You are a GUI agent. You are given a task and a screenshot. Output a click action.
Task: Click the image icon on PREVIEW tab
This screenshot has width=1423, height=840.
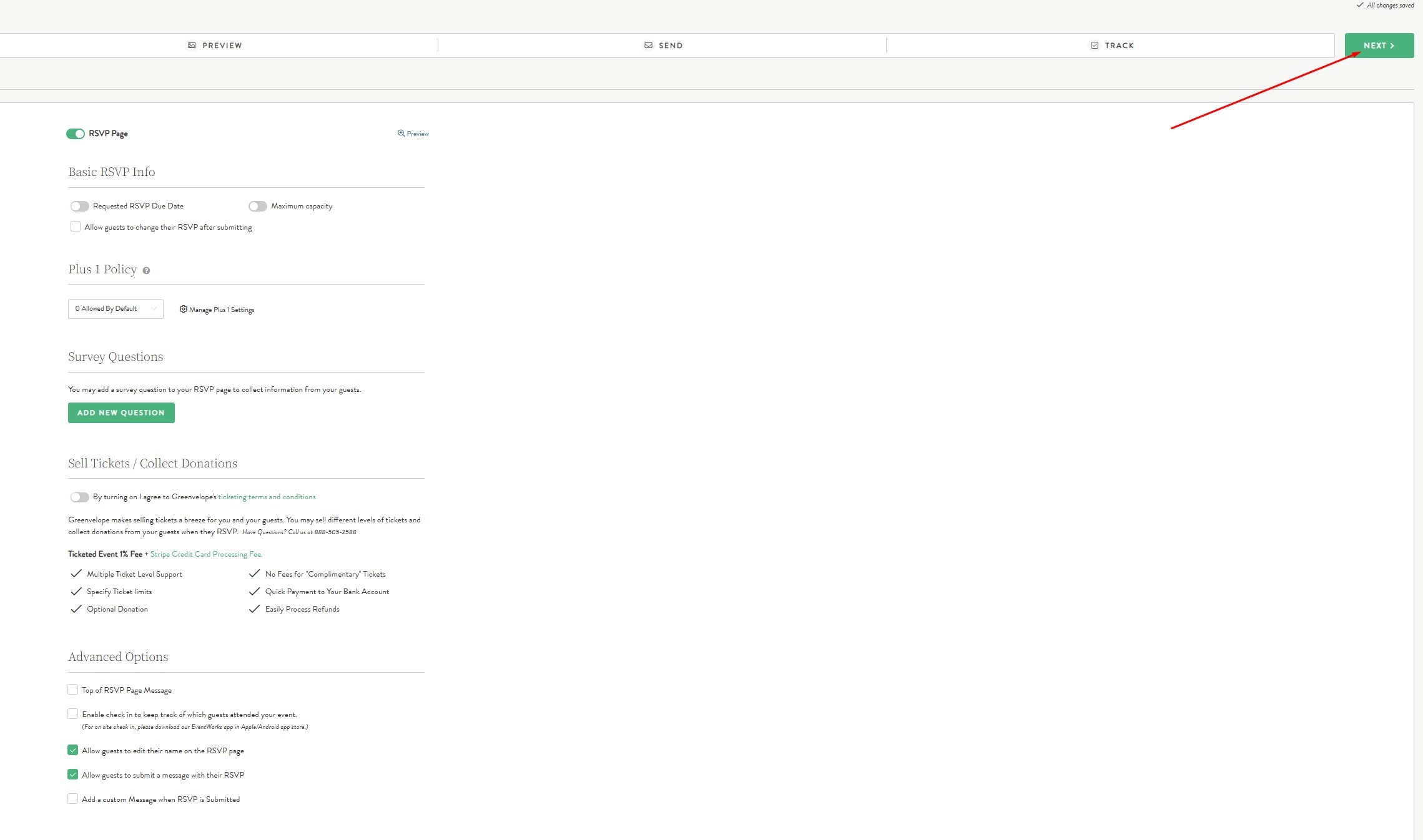tap(192, 46)
